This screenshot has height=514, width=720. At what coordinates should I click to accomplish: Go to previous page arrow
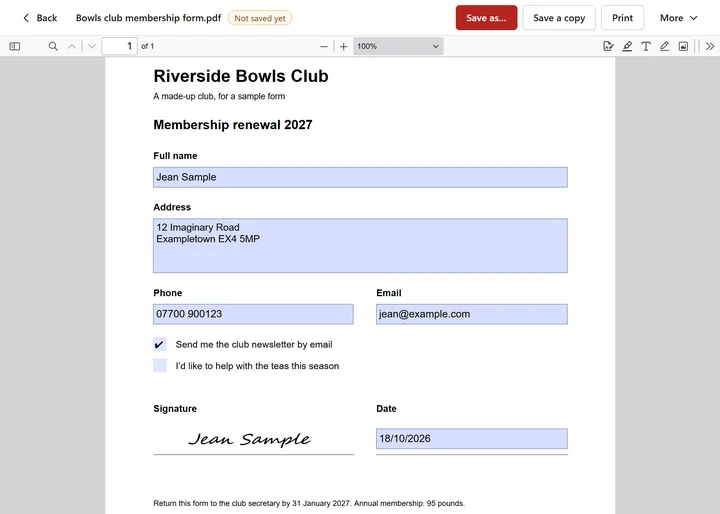click(x=72, y=46)
